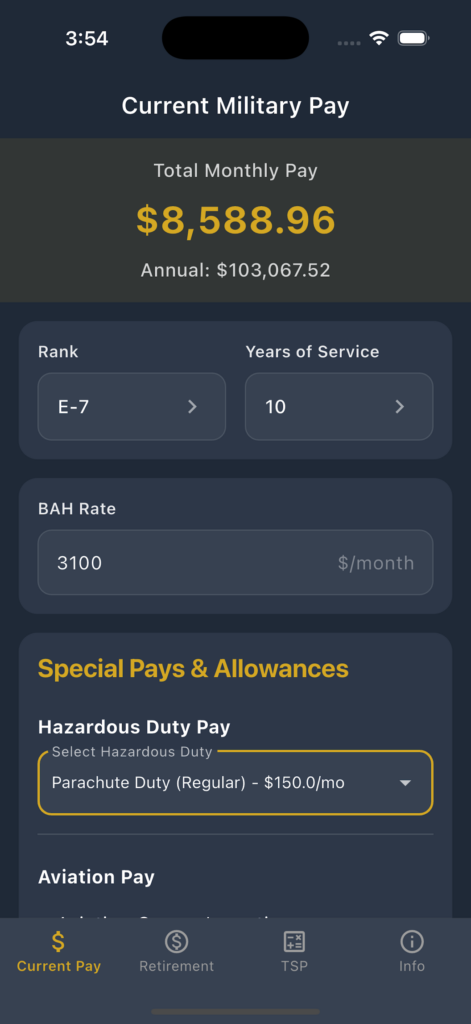Select the TSP calculator icon
Image resolution: width=471 pixels, height=1024 pixels.
(294, 941)
